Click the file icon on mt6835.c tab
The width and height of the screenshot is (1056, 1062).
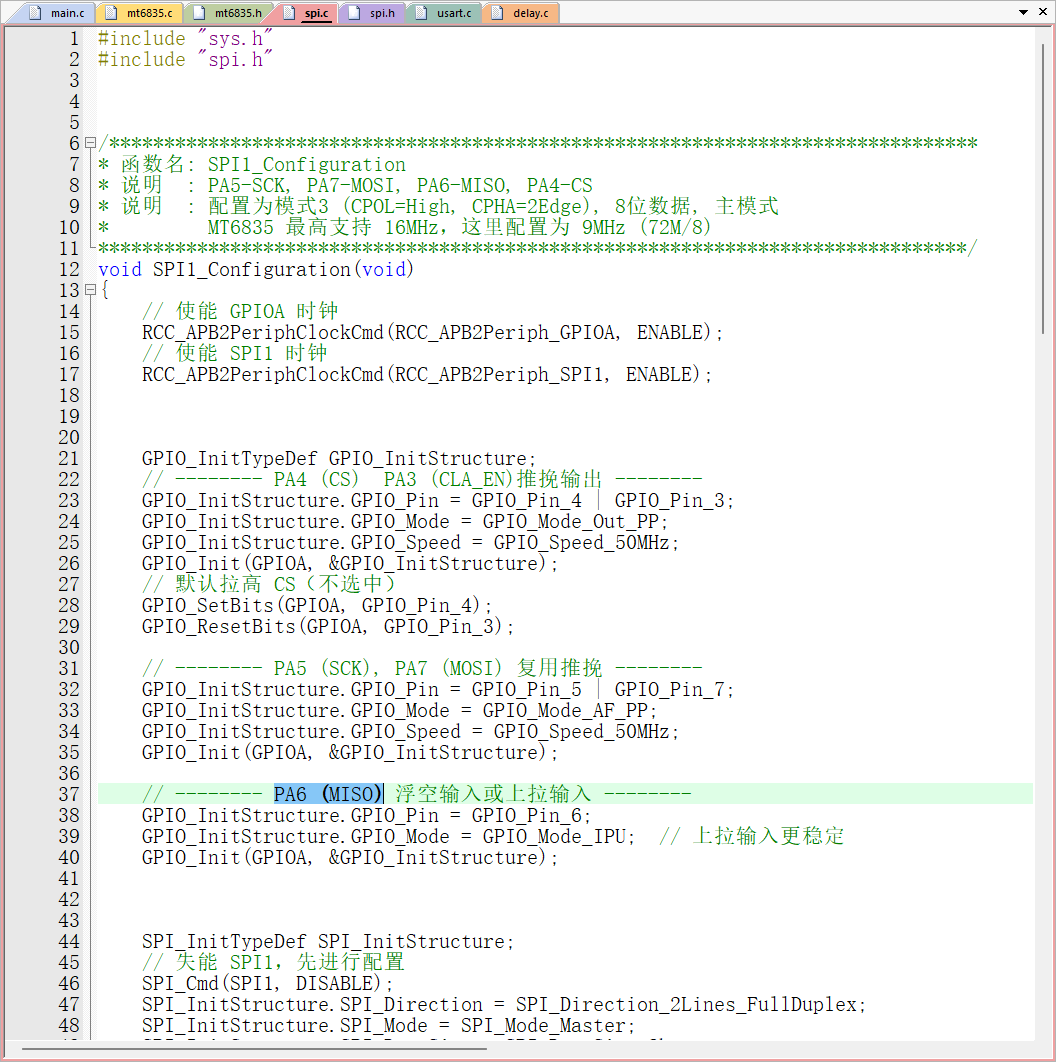111,13
